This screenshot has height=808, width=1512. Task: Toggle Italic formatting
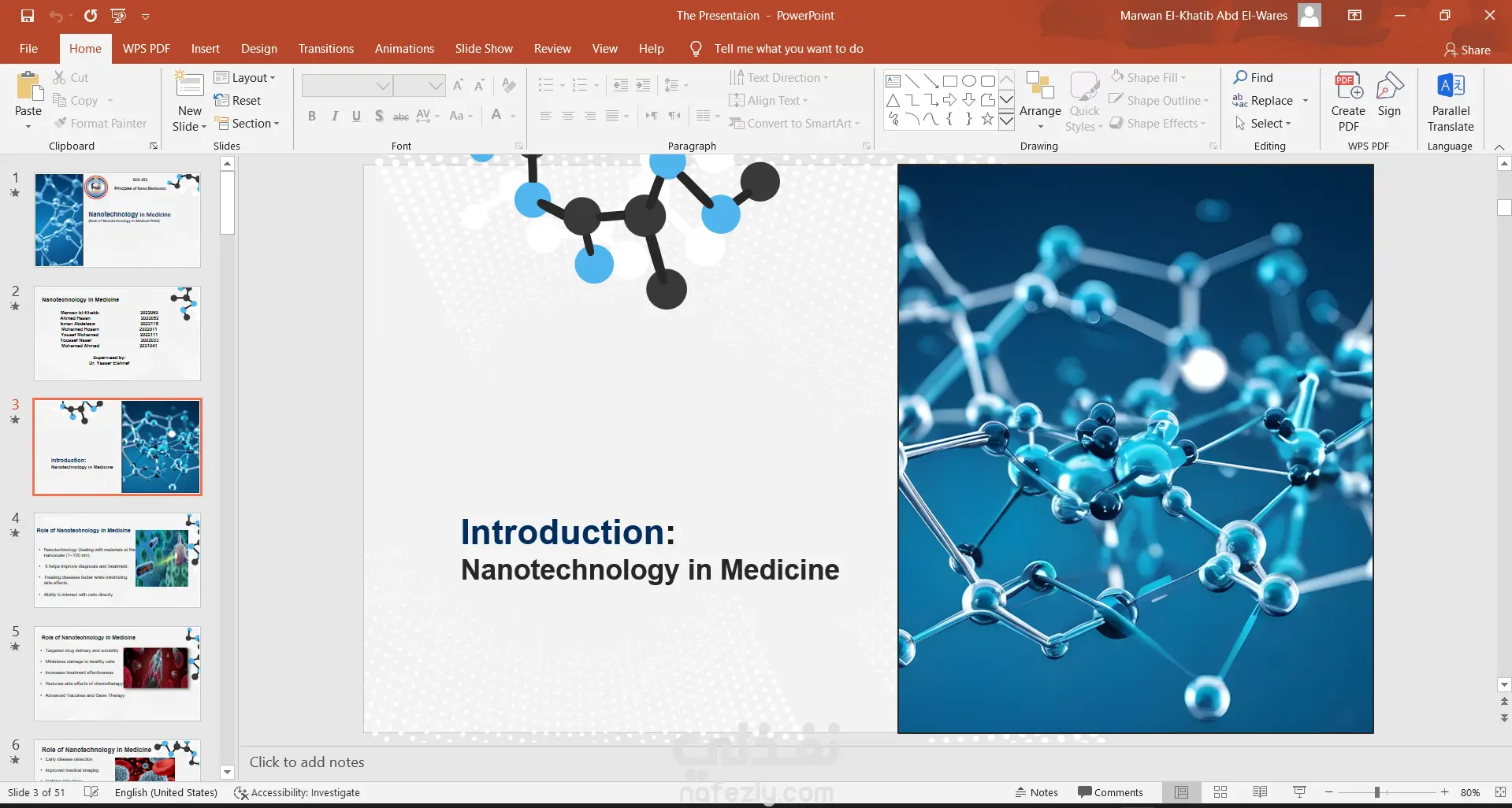(x=334, y=116)
